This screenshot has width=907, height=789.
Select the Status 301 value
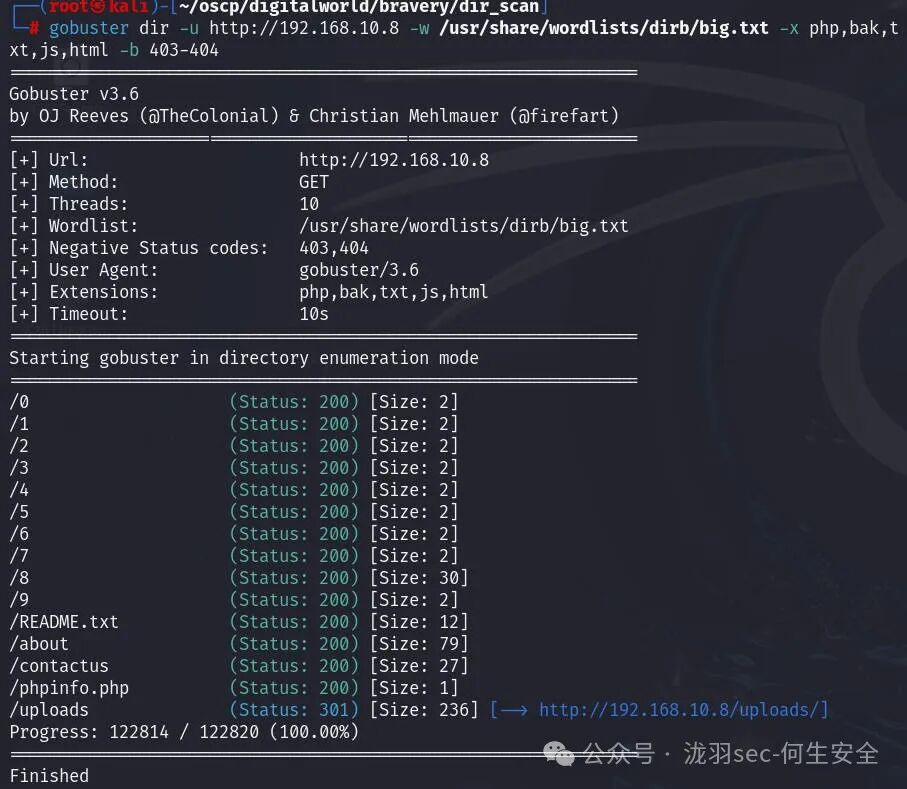[294, 710]
